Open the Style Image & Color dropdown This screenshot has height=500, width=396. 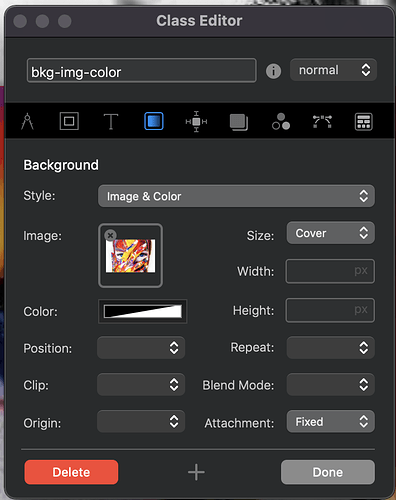(x=236, y=196)
